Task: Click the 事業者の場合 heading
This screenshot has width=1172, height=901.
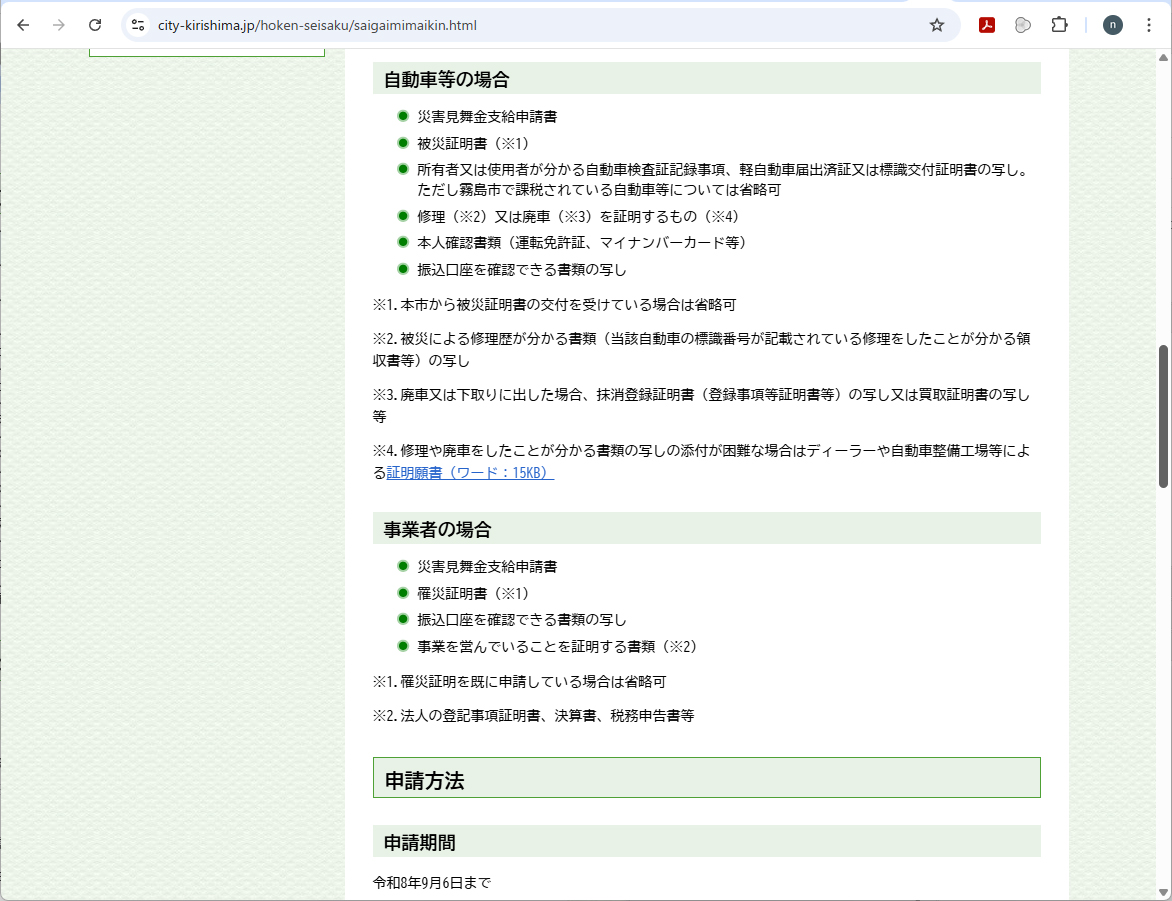Action: pyautogui.click(x=437, y=529)
